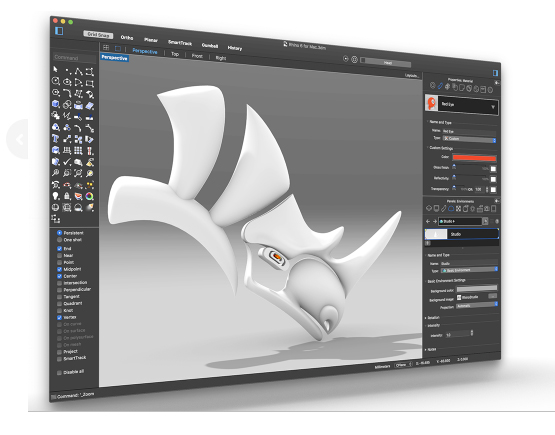Switch to the Top viewport tab

click(x=175, y=54)
